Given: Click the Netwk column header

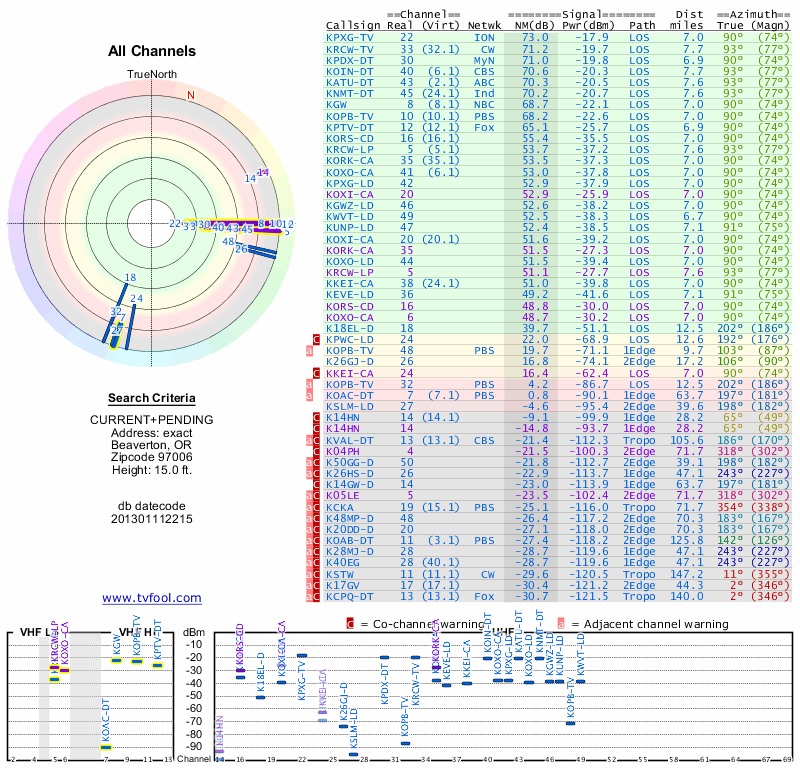Looking at the screenshot, I should 484,26.
